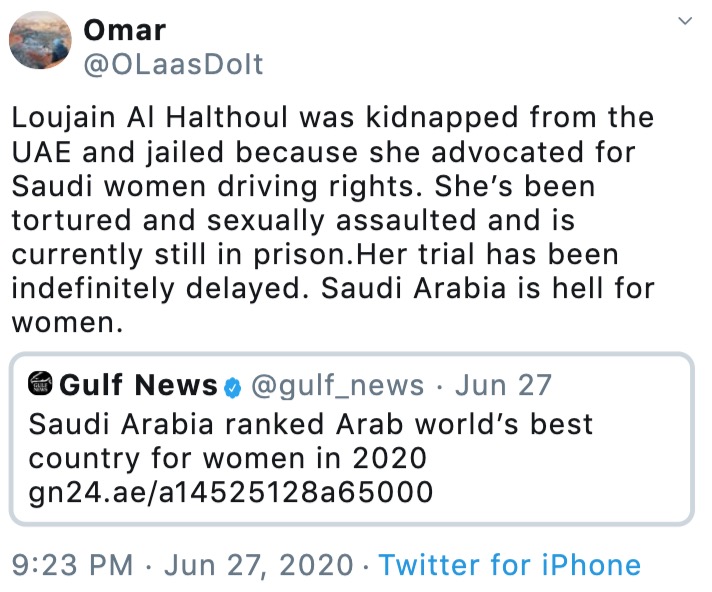Open the gn24.ae article link
Screen dimensions: 712x592
coord(231,491)
